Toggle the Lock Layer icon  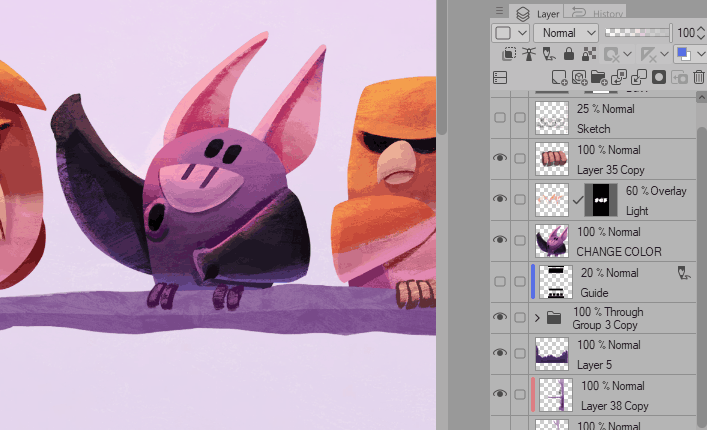pyautogui.click(x=568, y=54)
